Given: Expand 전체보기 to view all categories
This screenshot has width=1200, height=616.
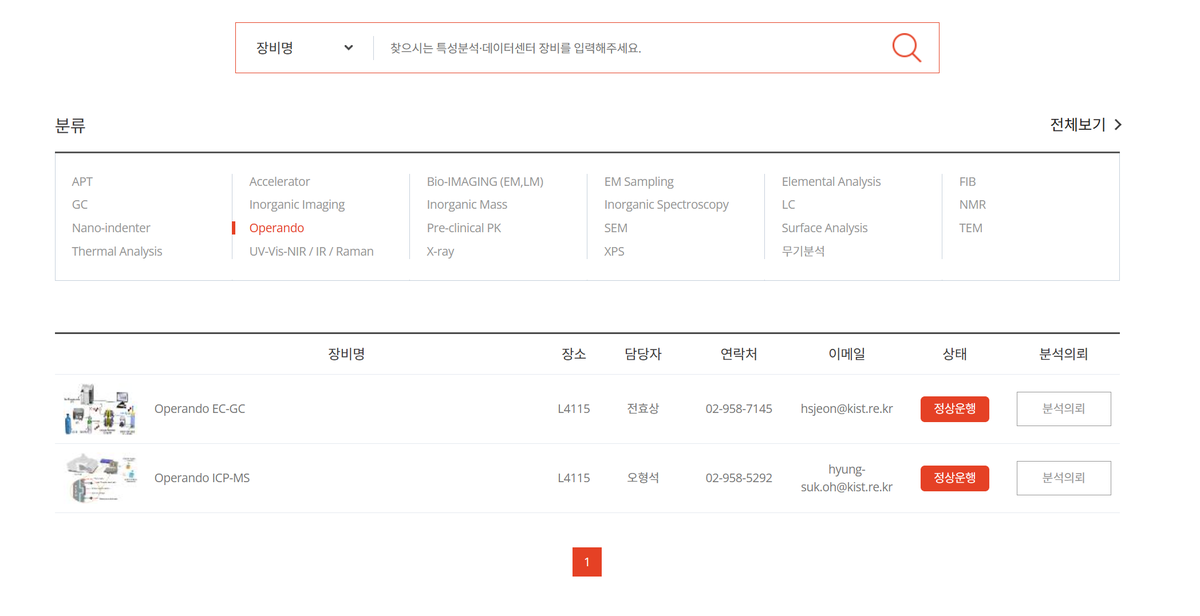Looking at the screenshot, I should 1085,125.
